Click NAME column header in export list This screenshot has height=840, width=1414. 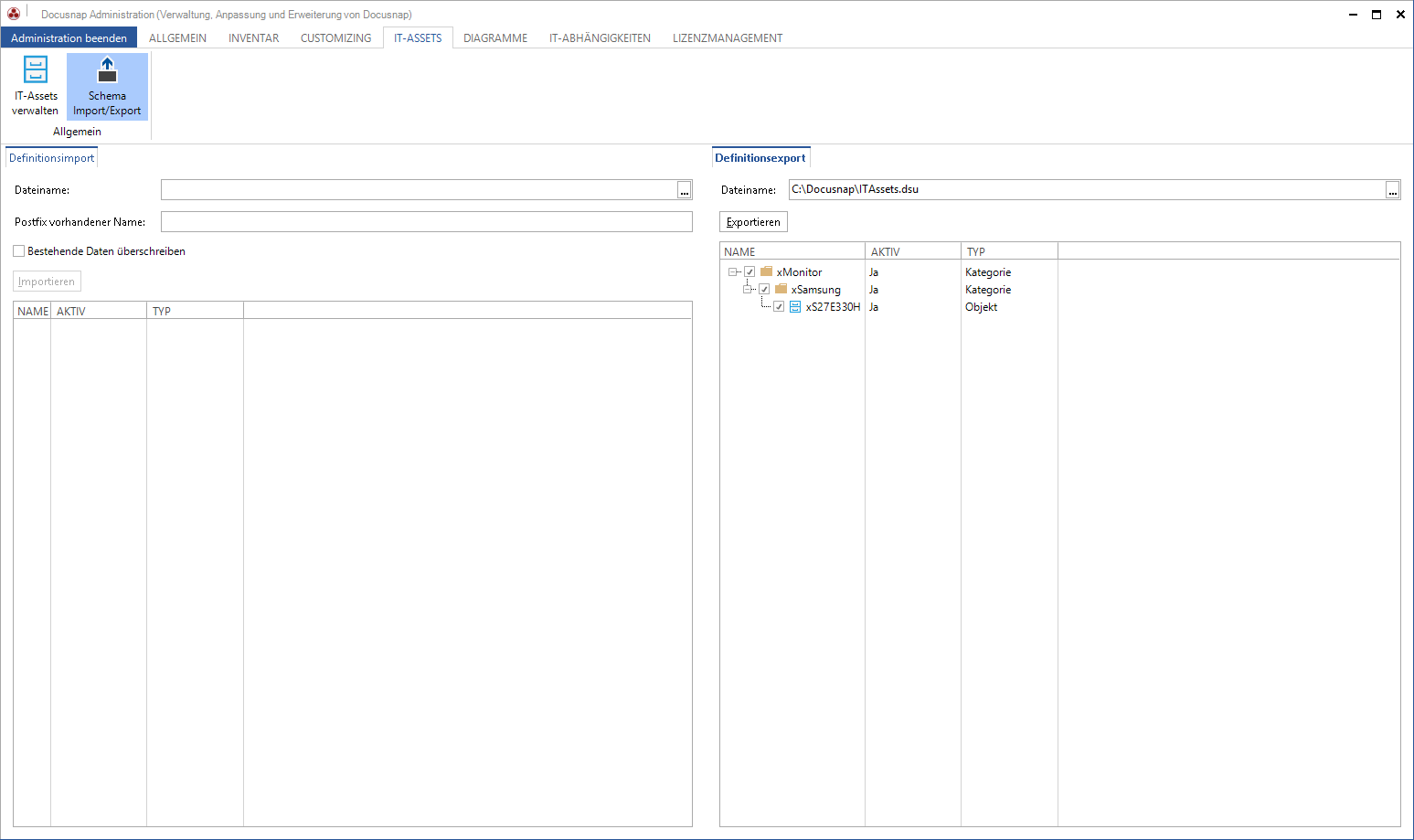coord(792,251)
